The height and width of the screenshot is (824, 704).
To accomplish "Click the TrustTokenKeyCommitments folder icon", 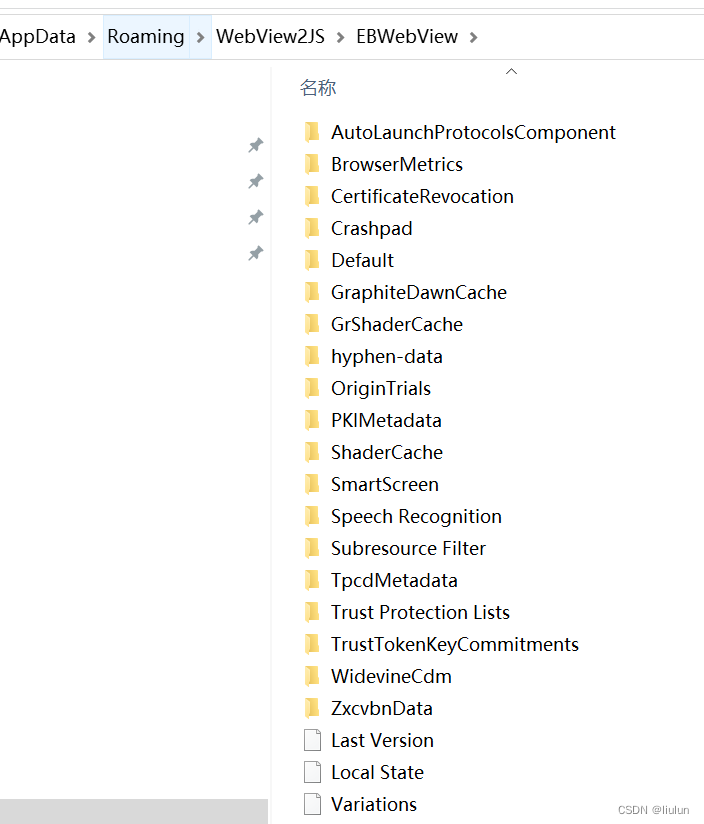I will tap(312, 644).
